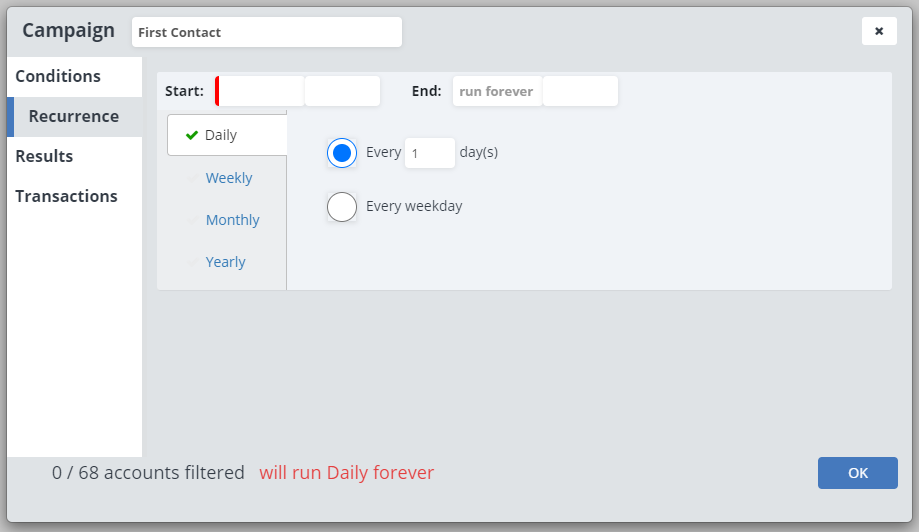The height and width of the screenshot is (532, 919).
Task: Show the Results section
Action: [44, 157]
